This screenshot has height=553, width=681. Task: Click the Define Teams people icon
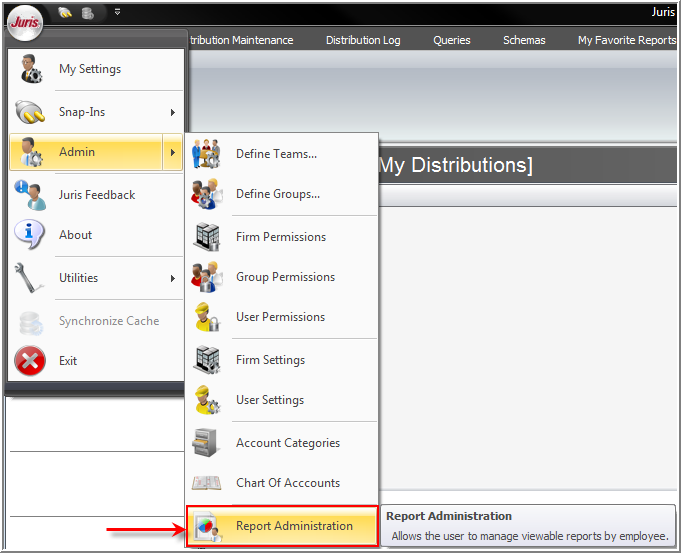pyautogui.click(x=207, y=154)
